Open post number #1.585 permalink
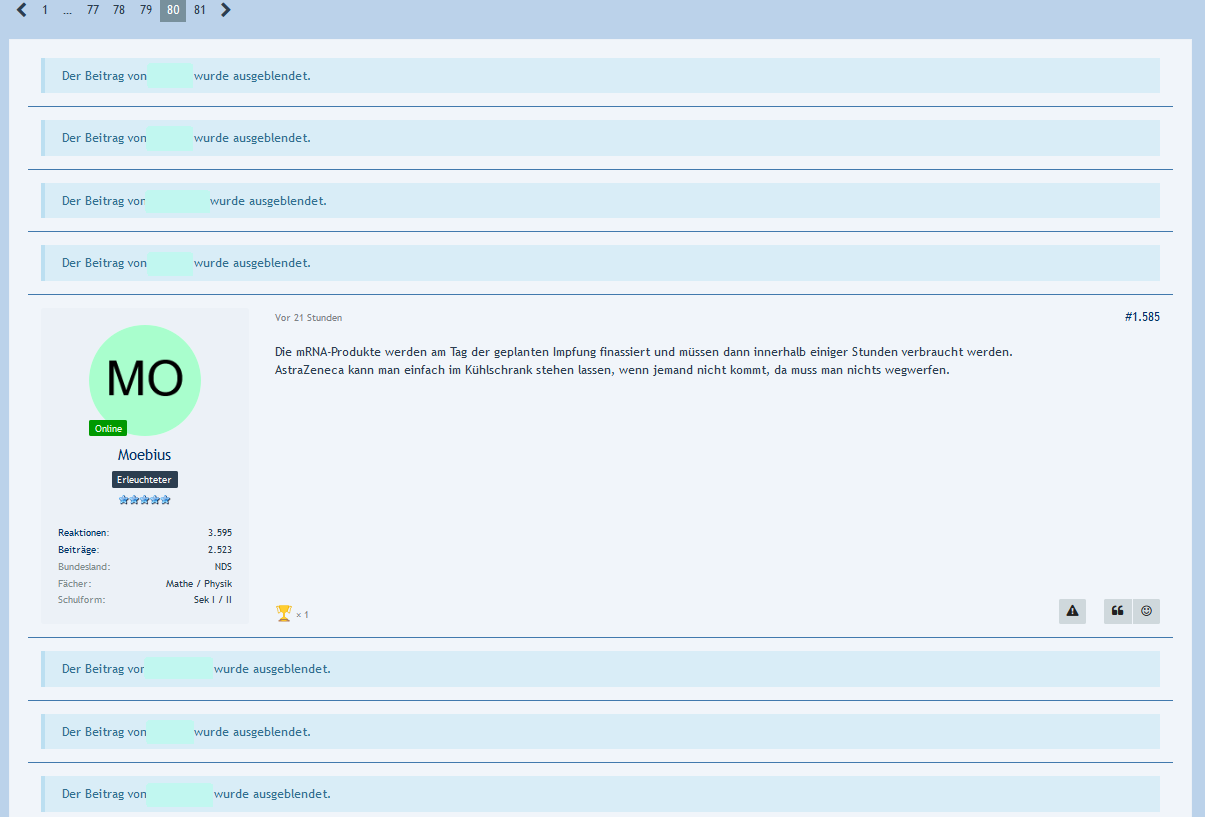Viewport: 1205px width, 817px height. tap(1142, 317)
